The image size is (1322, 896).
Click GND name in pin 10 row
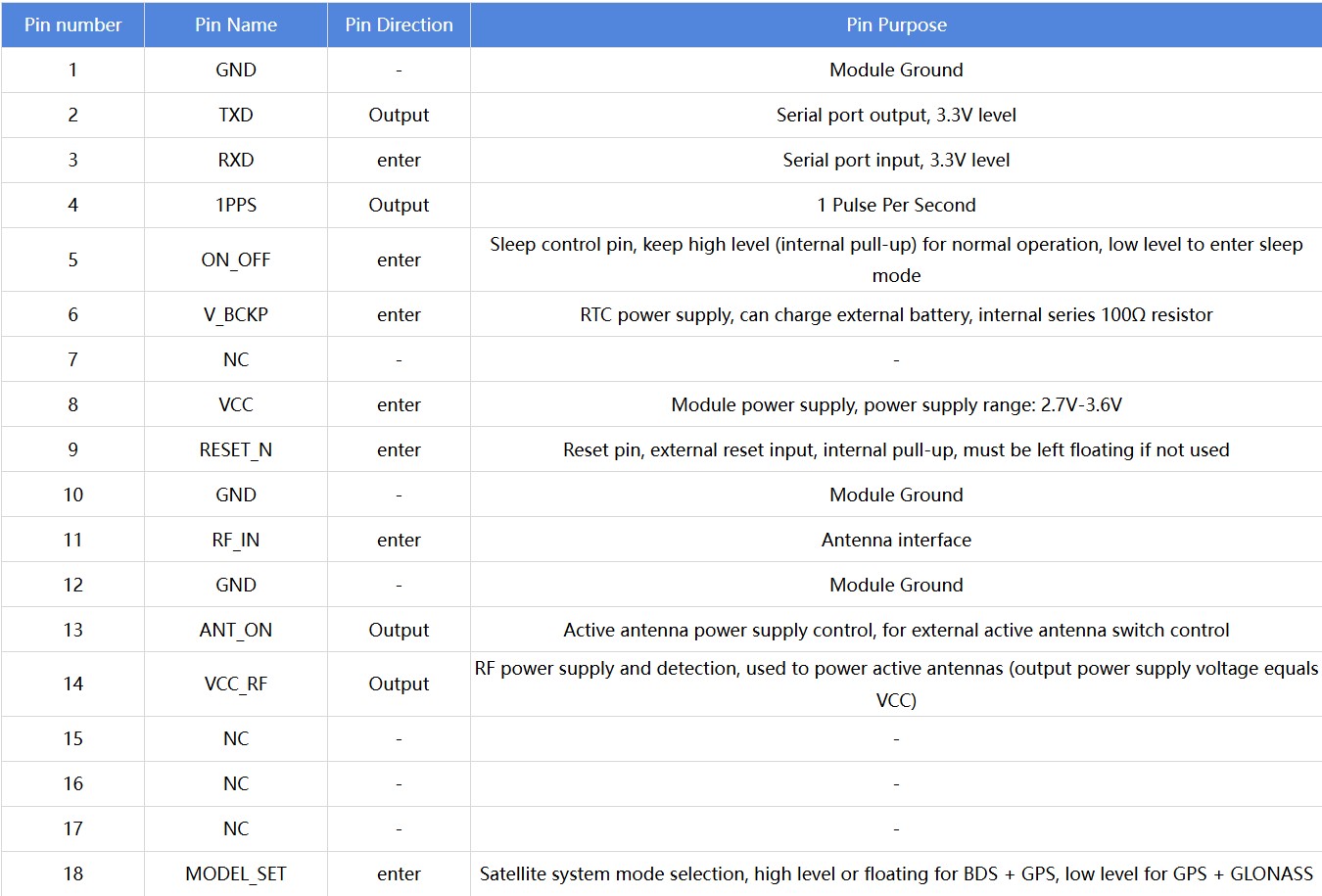pyautogui.click(x=236, y=495)
